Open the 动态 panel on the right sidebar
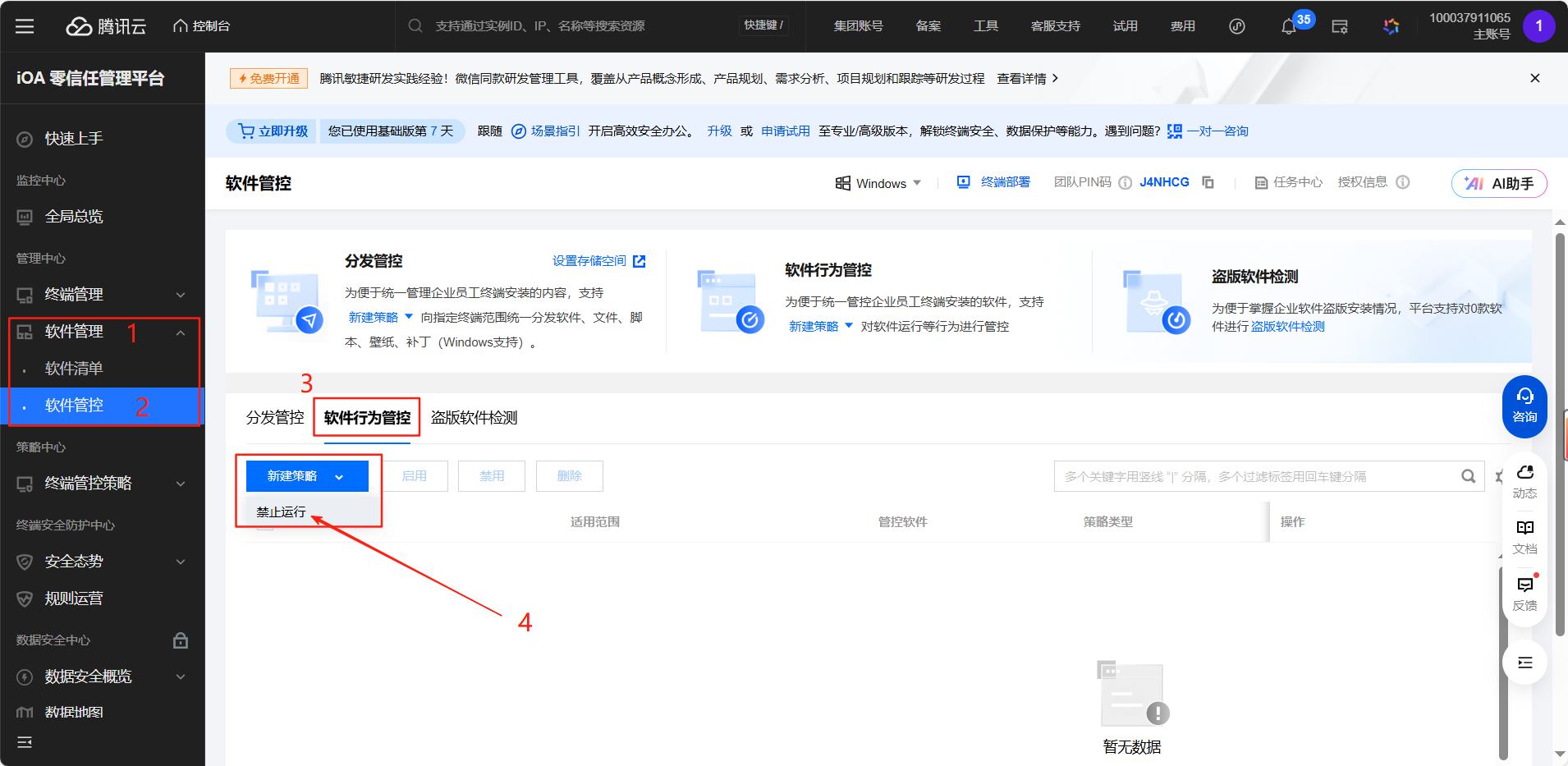 point(1524,480)
